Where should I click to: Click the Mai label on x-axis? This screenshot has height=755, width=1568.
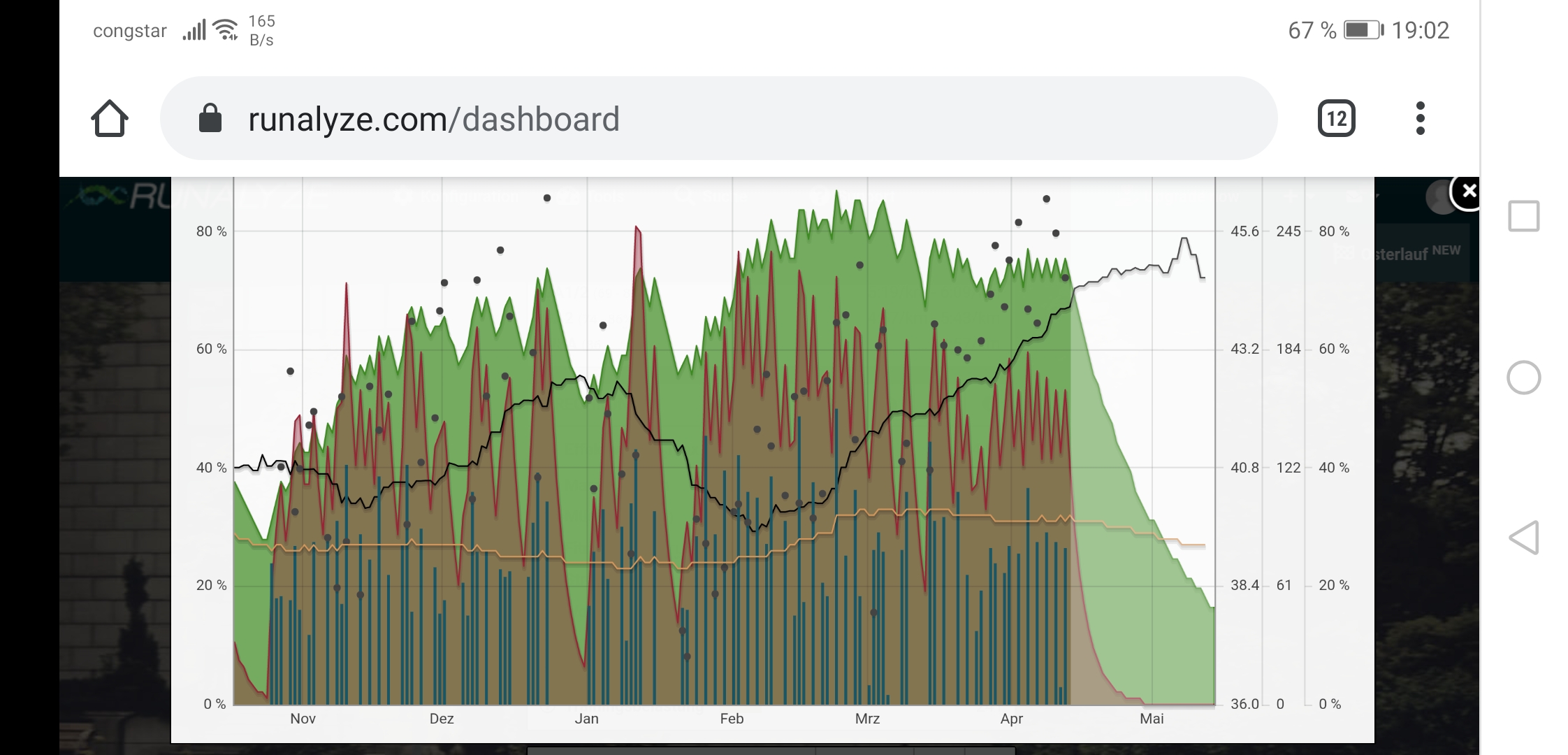coord(1152,719)
